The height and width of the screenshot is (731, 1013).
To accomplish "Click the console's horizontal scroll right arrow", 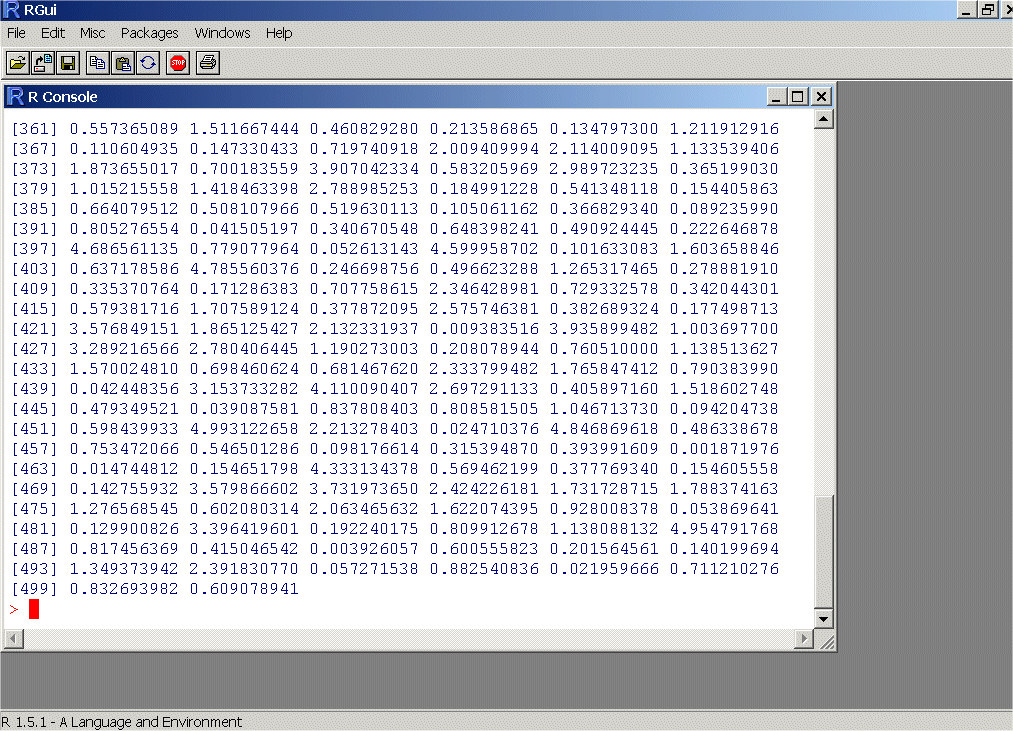I will pyautogui.click(x=804, y=639).
